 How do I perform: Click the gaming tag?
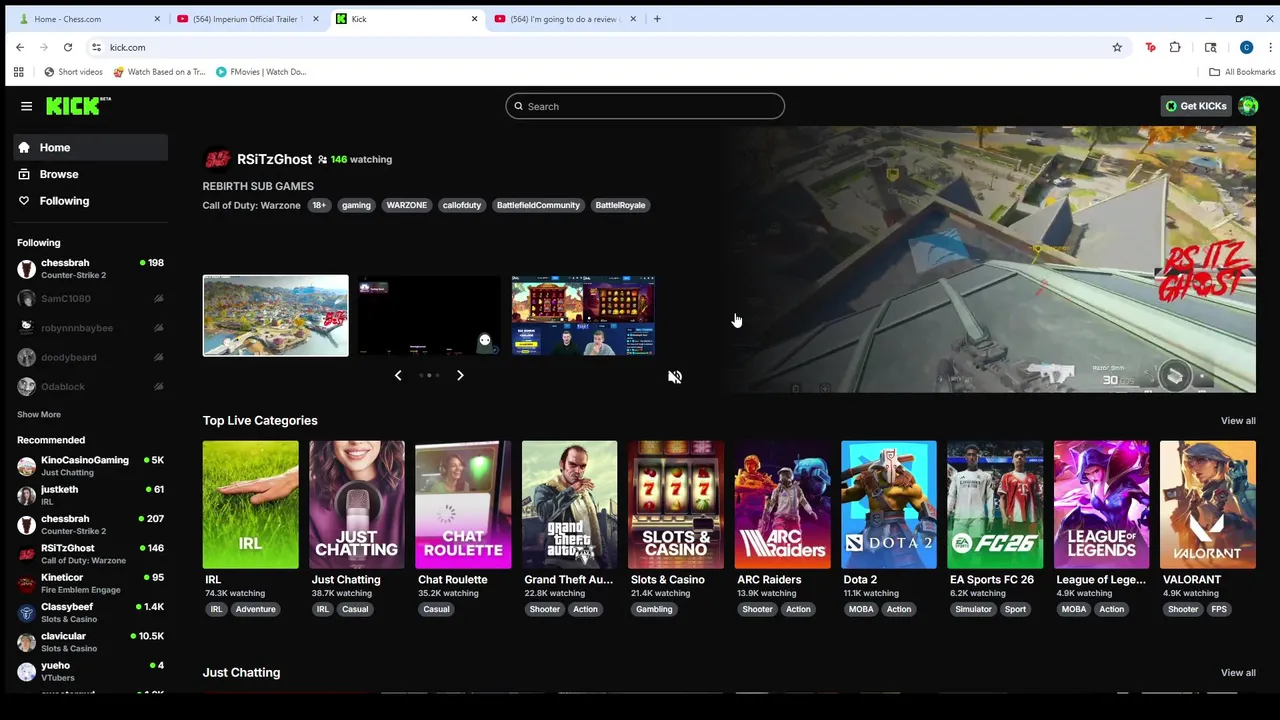[x=356, y=205]
